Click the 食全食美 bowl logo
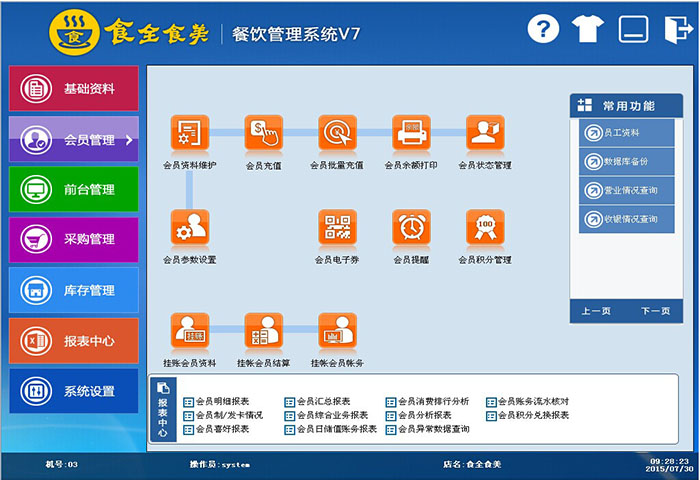Screen dimensions: 700x480 coord(74,33)
